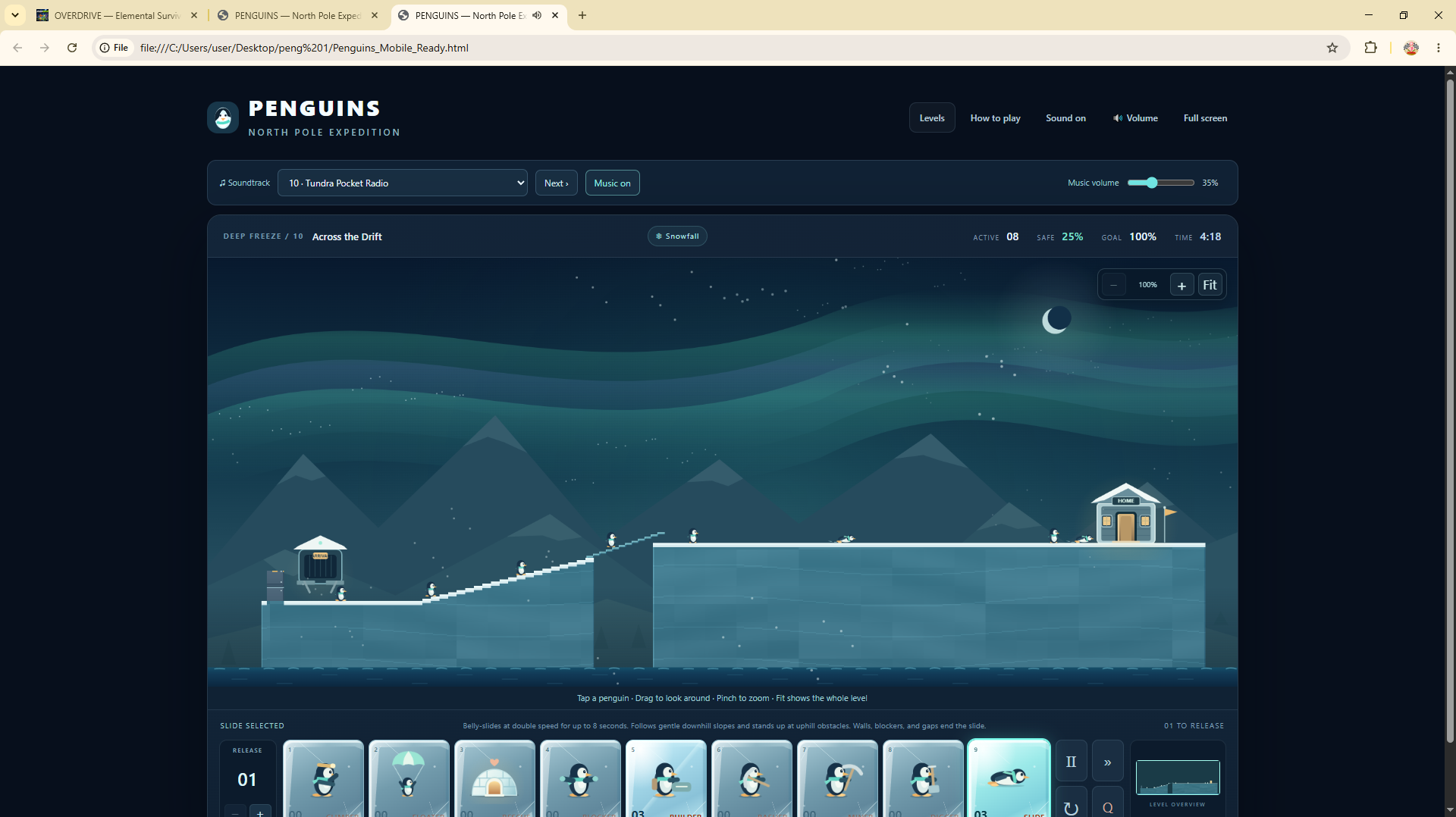Reload the page
The height and width of the screenshot is (817, 1456).
[72, 48]
